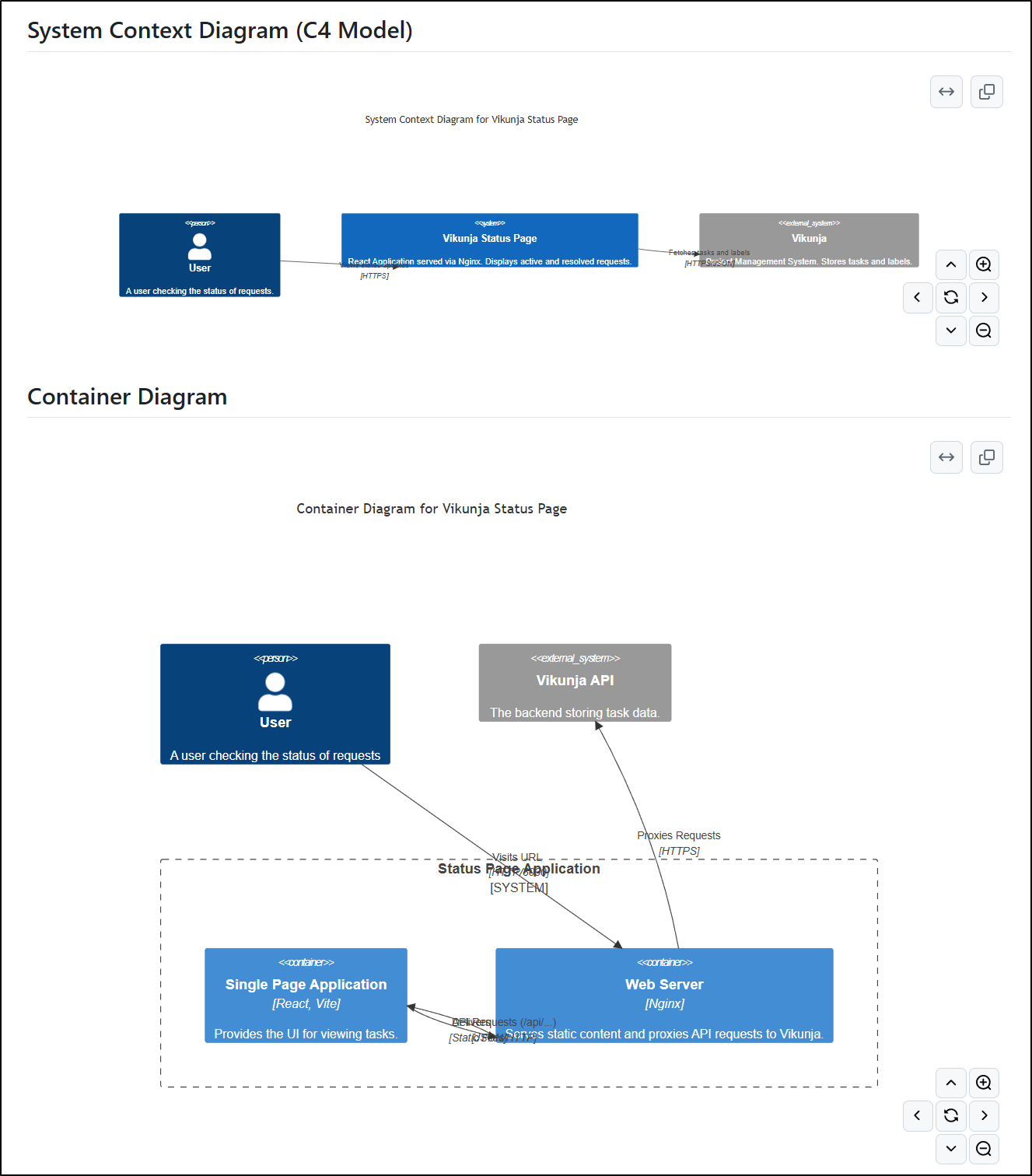The width and height of the screenshot is (1032, 1176).
Task: Pan the System Context diagram down
Action: [x=950, y=331]
